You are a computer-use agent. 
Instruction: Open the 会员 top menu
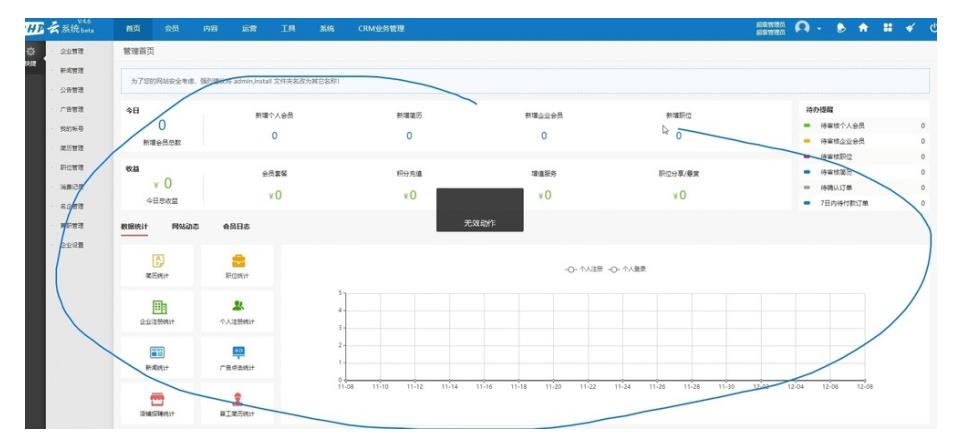pyautogui.click(x=172, y=28)
